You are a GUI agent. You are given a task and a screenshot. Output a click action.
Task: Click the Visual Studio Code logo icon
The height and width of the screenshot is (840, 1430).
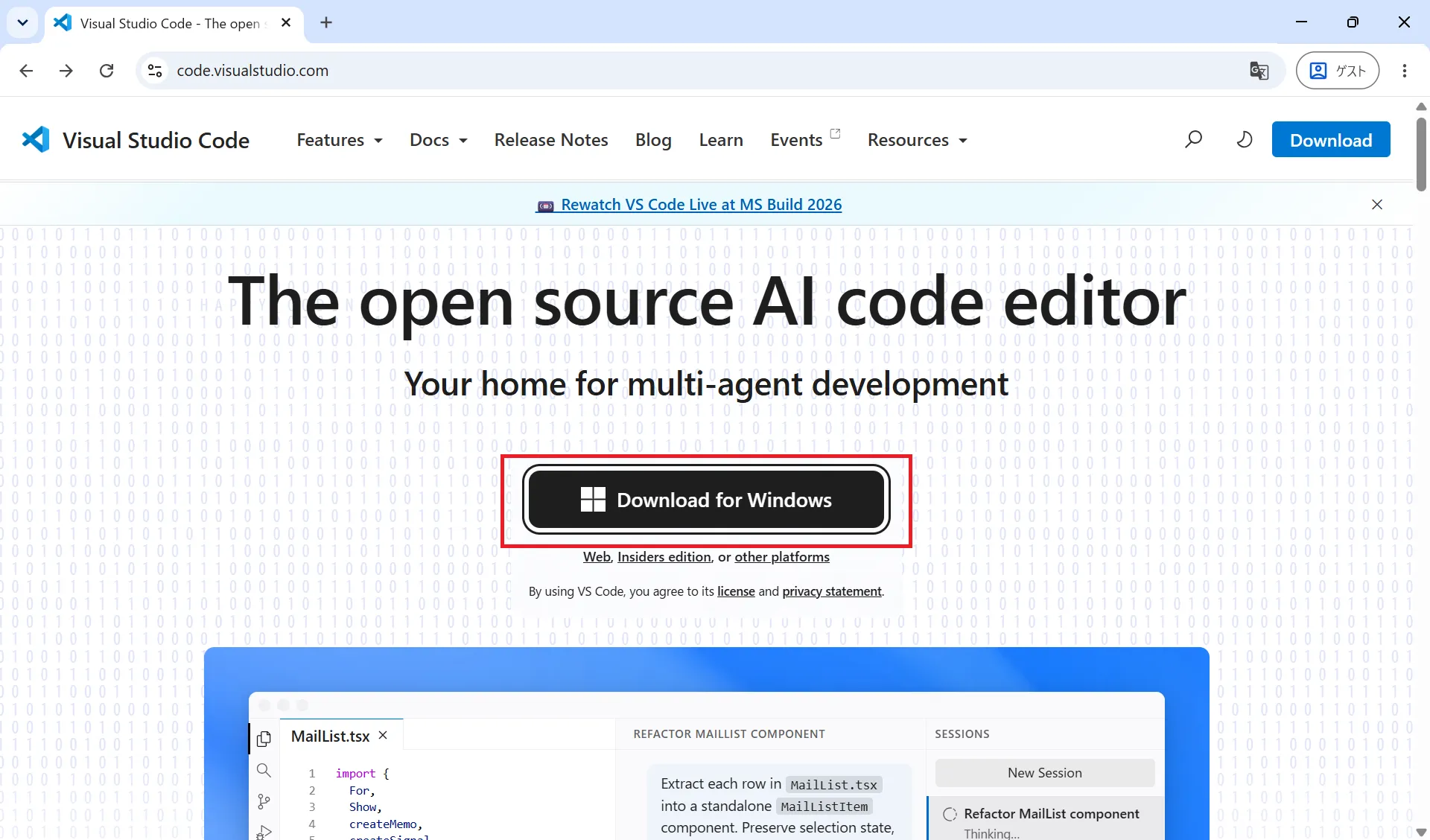click(x=36, y=140)
